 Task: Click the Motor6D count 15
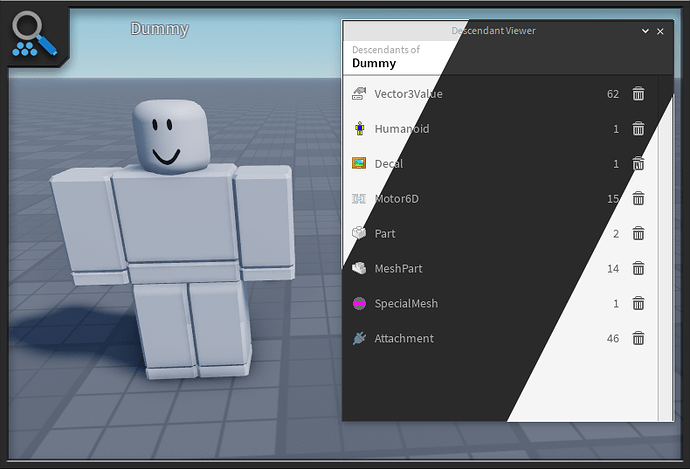coord(613,198)
